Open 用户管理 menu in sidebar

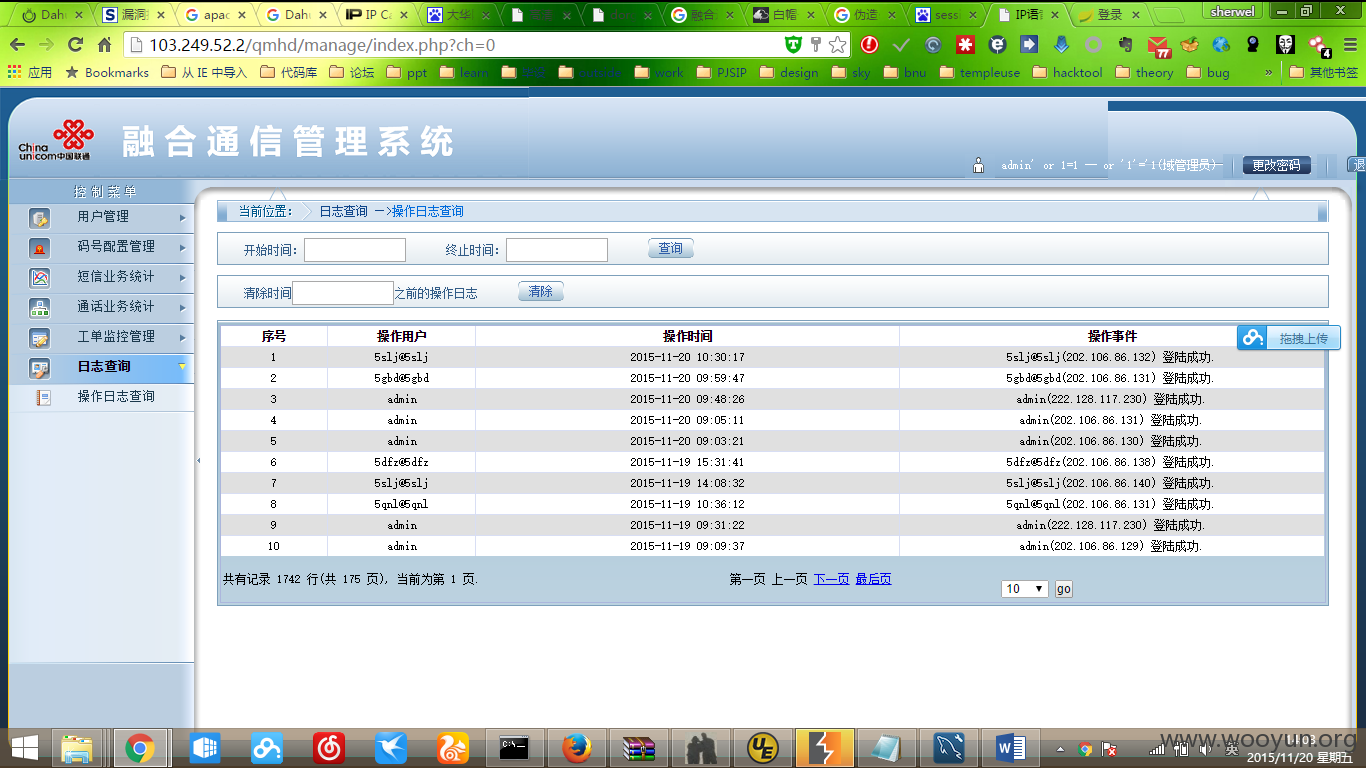(x=102, y=217)
